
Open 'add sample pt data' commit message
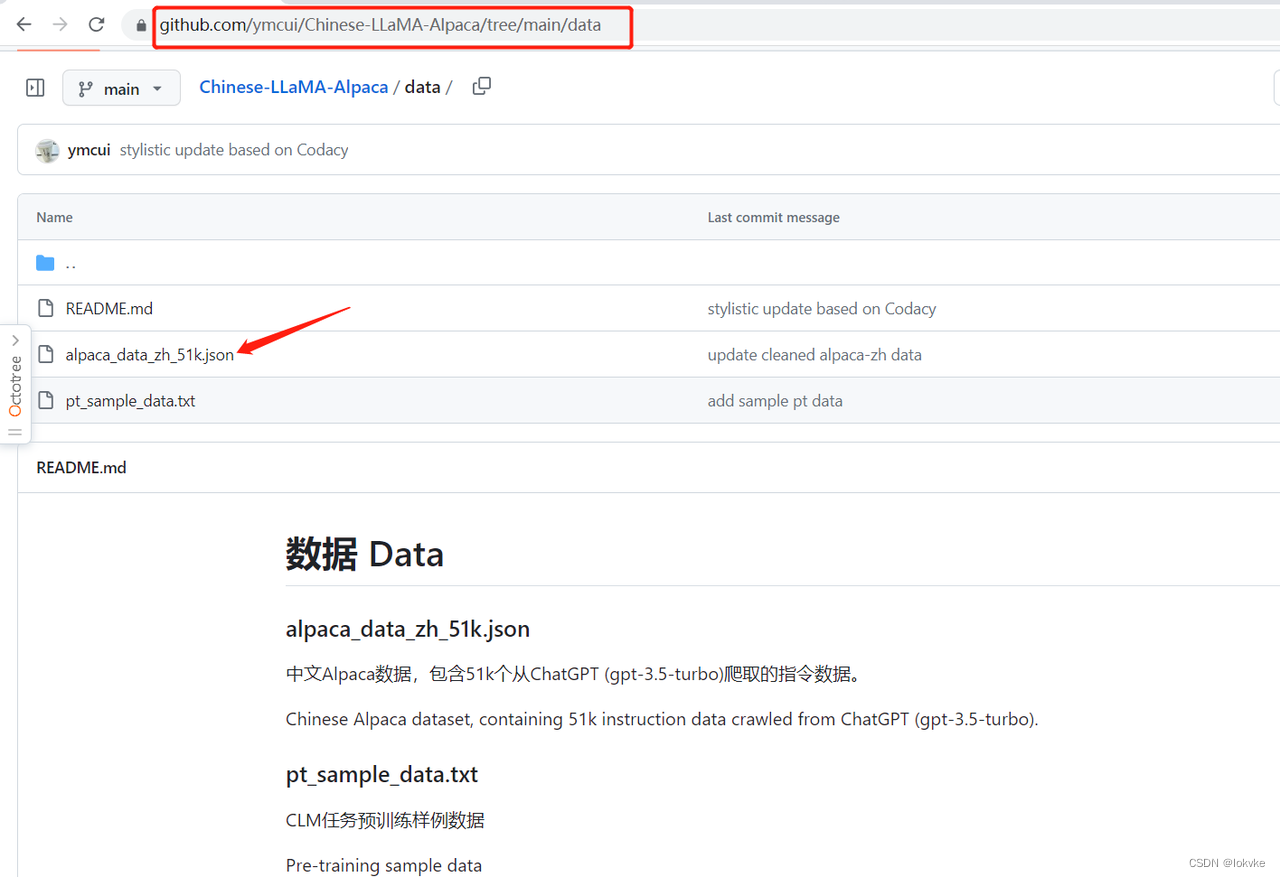click(775, 401)
